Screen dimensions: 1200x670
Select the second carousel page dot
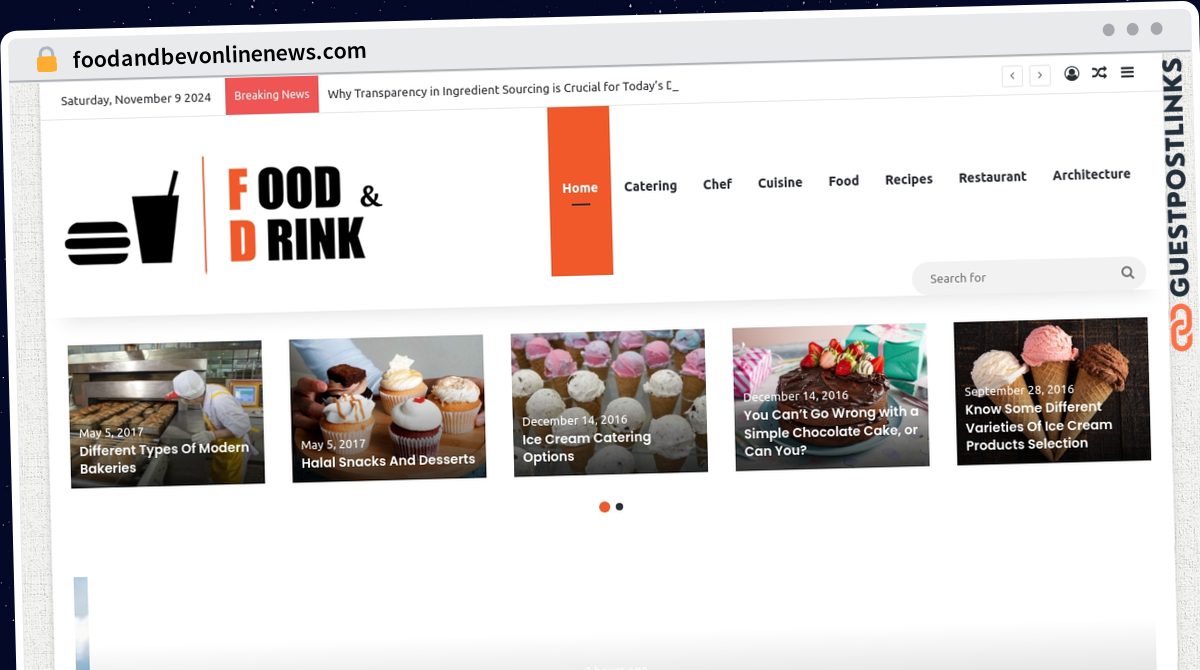620,507
